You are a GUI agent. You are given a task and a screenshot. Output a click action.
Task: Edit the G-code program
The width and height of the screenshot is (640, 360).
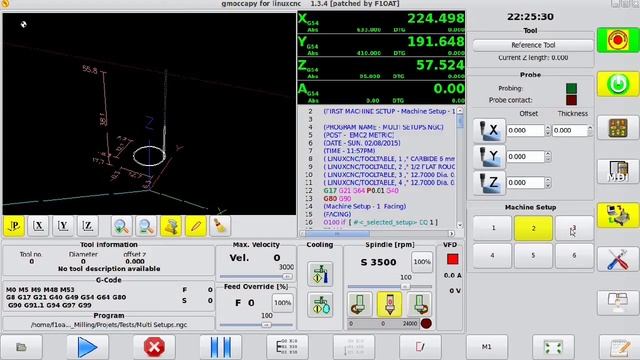620,347
